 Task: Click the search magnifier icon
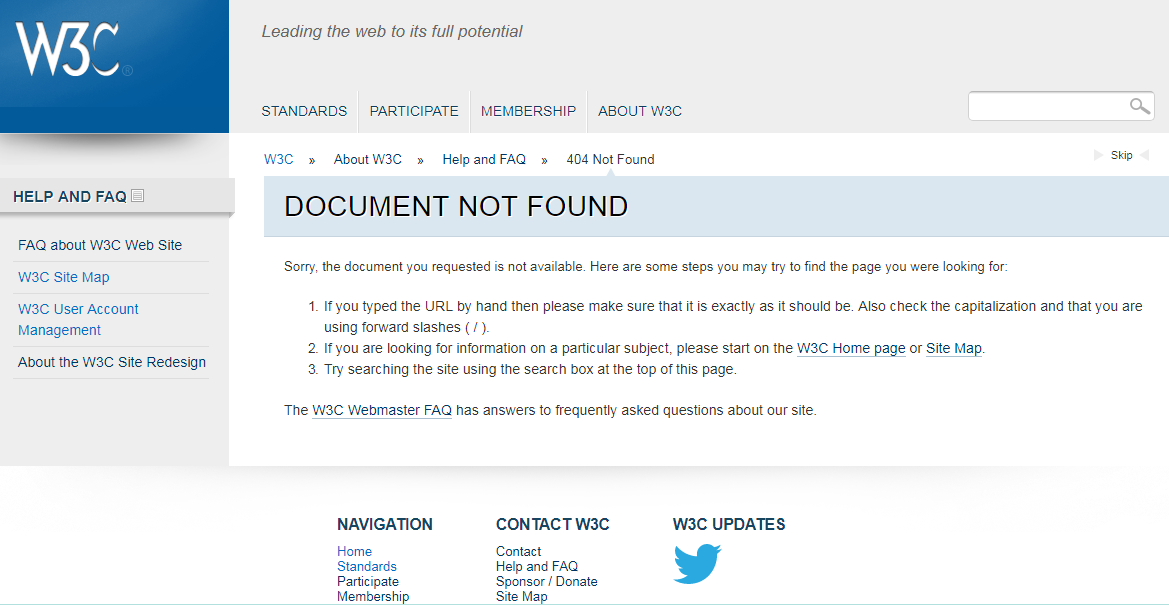click(1139, 106)
